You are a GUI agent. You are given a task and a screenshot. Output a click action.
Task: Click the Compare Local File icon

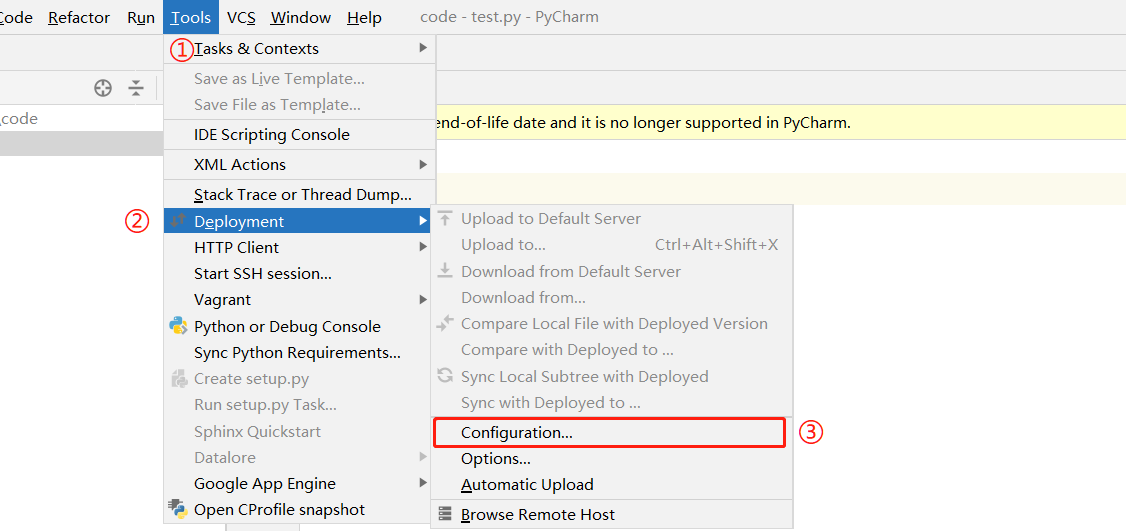pyautogui.click(x=445, y=323)
